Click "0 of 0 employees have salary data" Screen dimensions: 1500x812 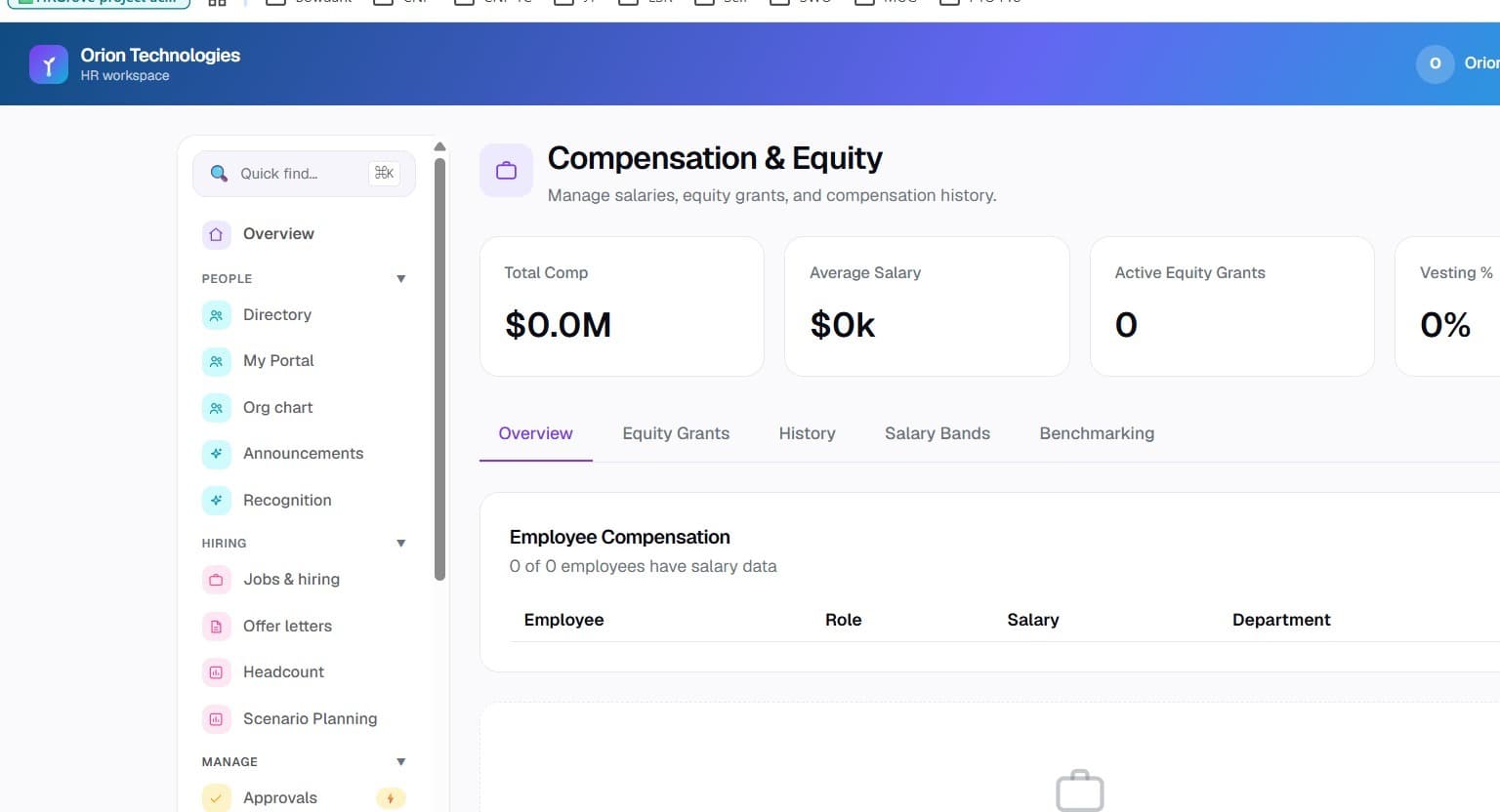point(643,566)
